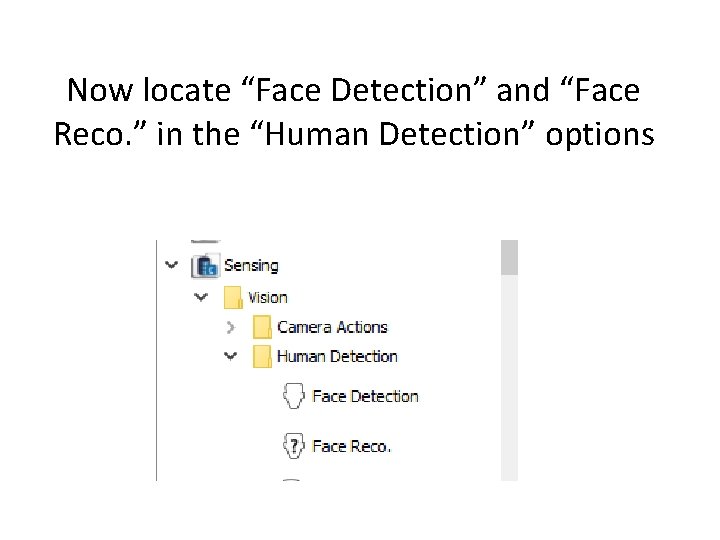Click the Face Reco. question-mark icon
This screenshot has height=540, width=720.
tap(293, 445)
